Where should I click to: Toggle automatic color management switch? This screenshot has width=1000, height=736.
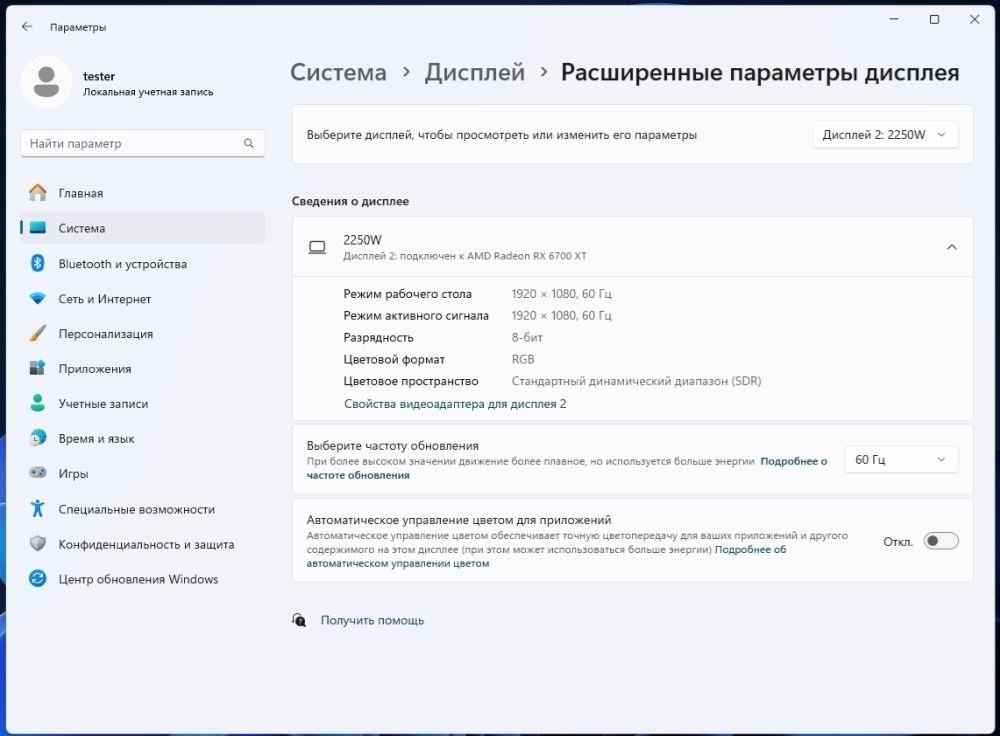coord(941,541)
